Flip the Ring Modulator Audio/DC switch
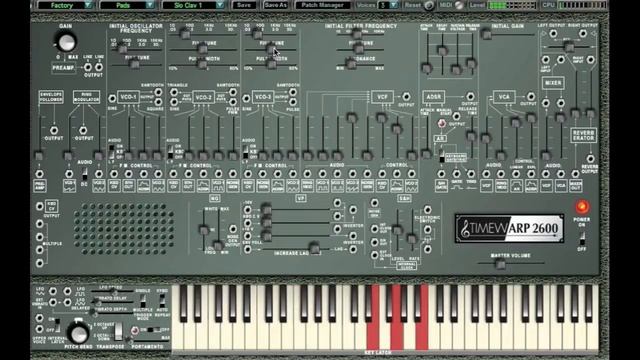 pos(84,174)
